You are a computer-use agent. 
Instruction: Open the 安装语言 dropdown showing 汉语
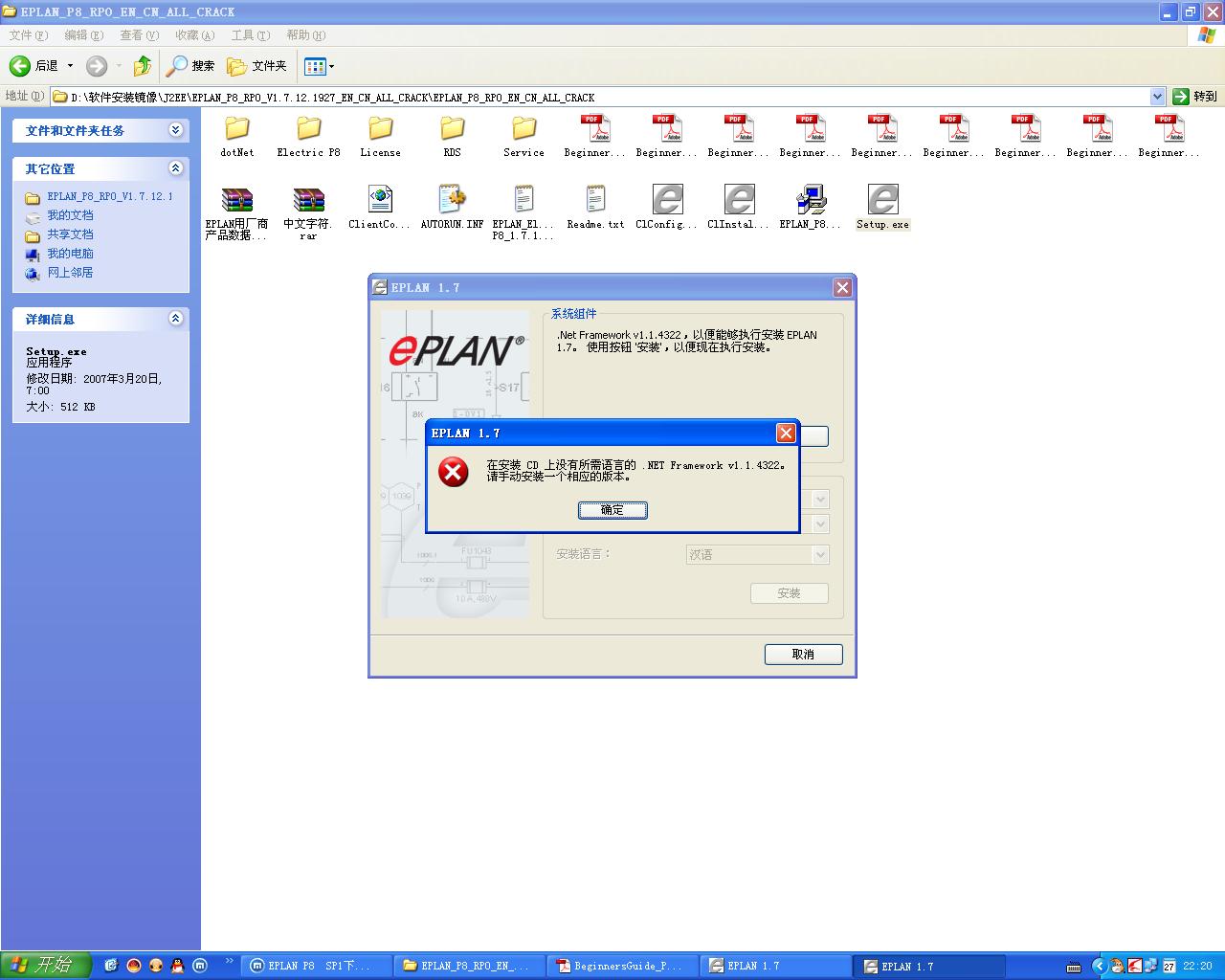pos(757,555)
